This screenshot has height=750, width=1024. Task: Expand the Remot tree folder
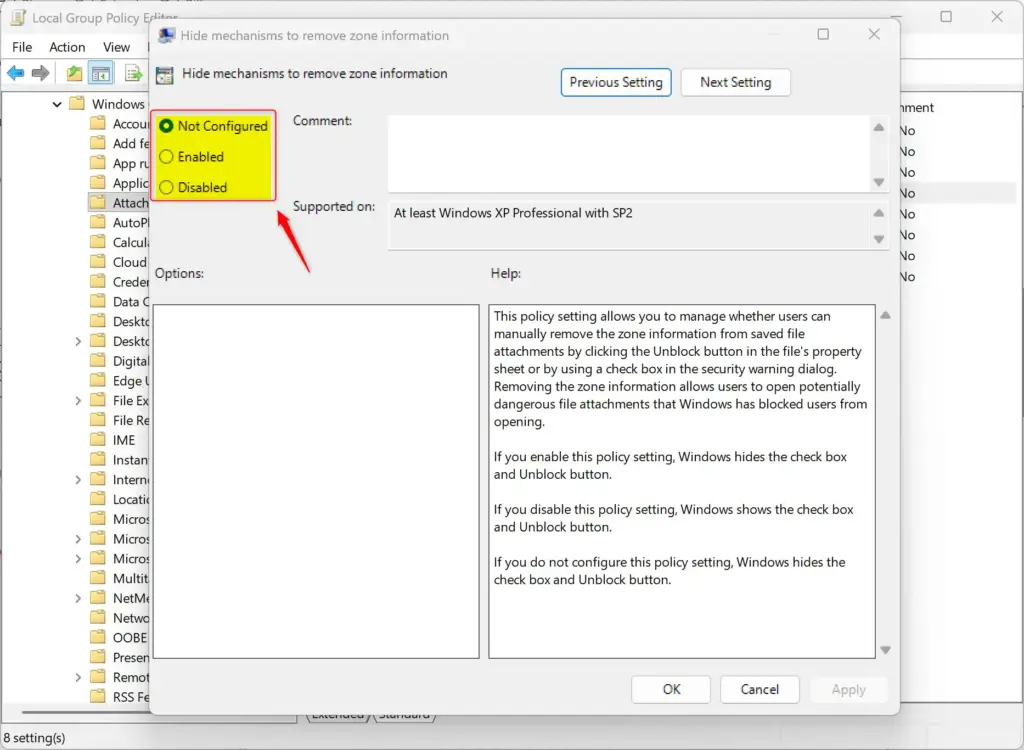tap(78, 677)
